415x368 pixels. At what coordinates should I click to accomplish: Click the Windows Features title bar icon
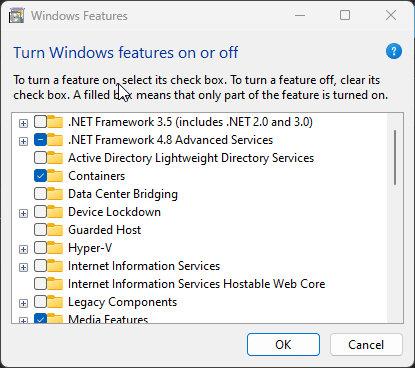click(x=17, y=16)
